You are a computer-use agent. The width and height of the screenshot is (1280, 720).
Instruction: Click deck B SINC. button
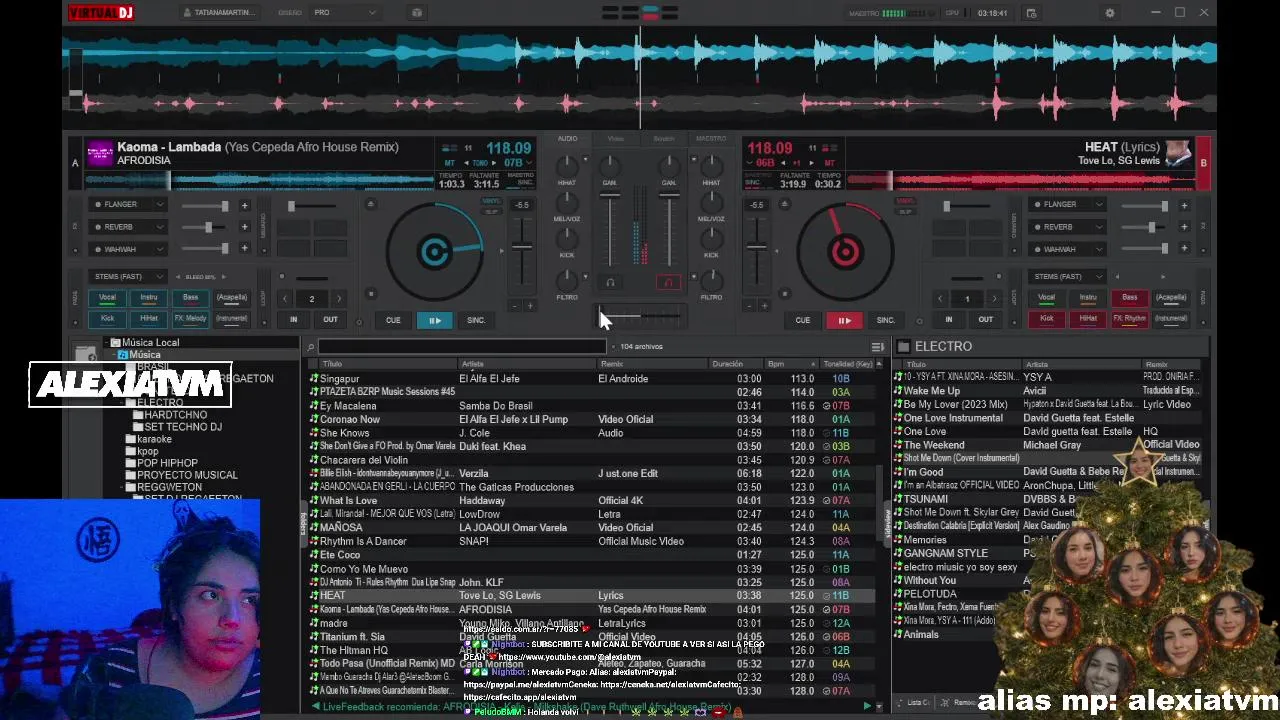click(885, 320)
